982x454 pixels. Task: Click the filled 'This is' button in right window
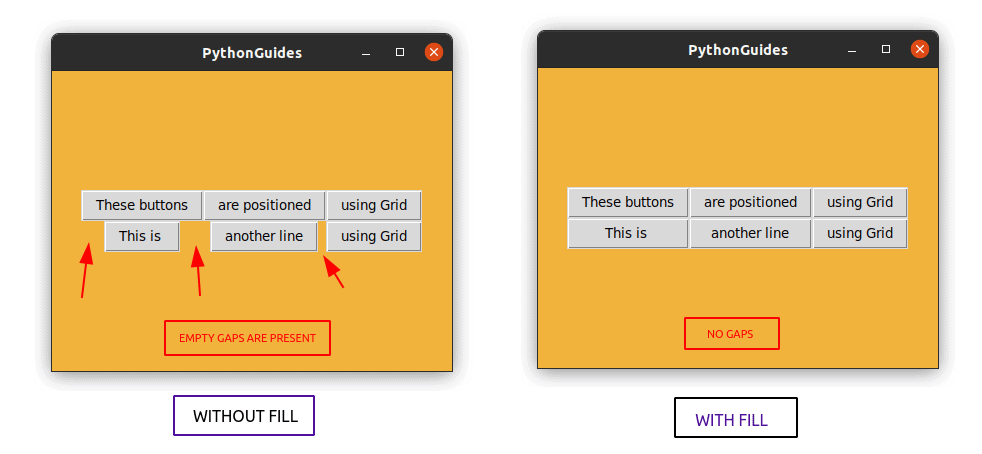pos(628,234)
